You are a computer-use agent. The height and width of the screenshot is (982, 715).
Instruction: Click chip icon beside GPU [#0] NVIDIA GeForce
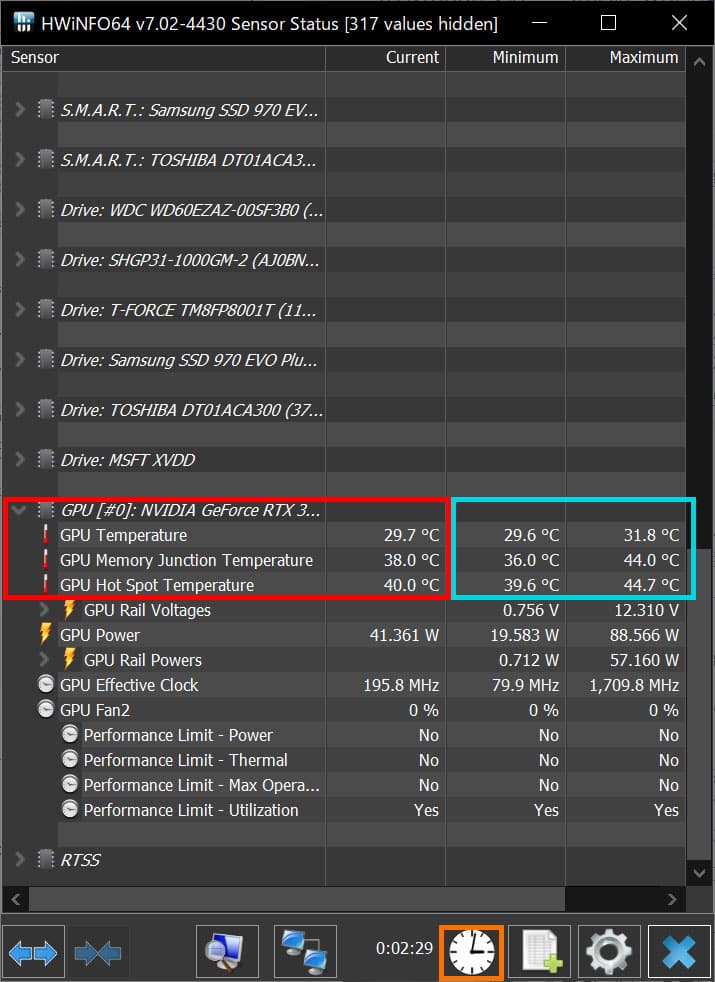point(46,510)
